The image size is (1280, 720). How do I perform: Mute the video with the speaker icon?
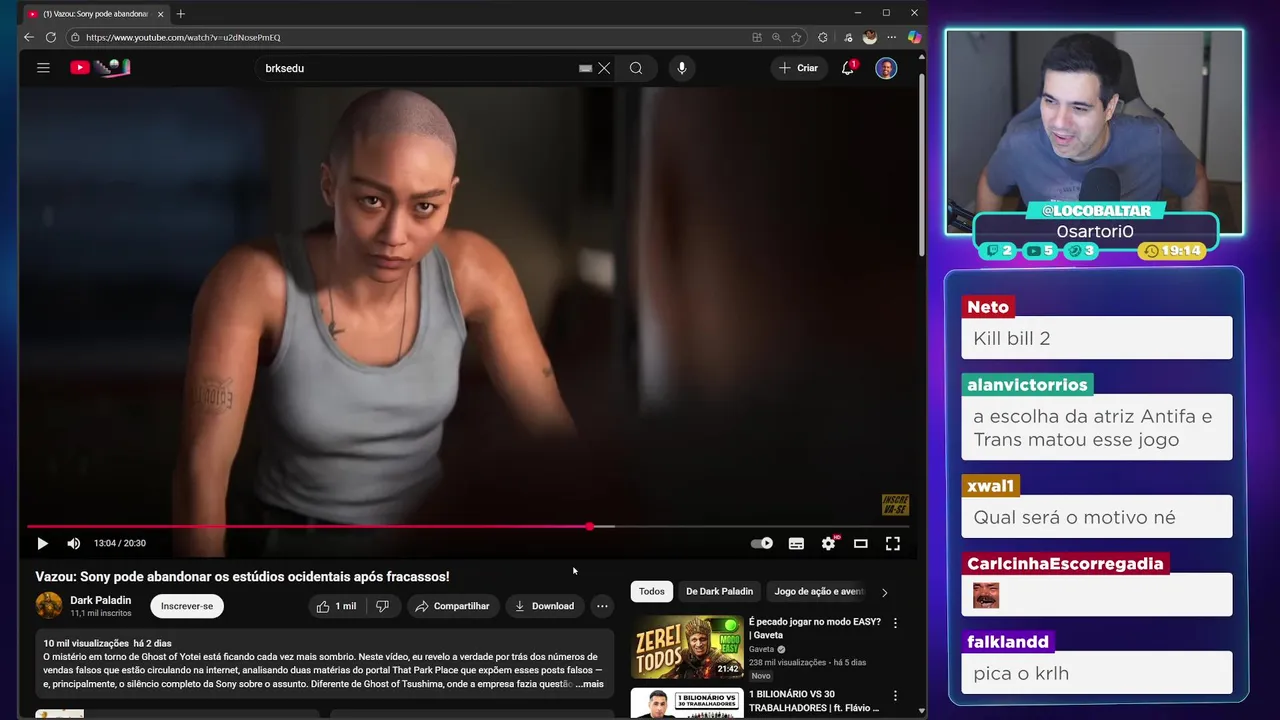click(x=73, y=543)
